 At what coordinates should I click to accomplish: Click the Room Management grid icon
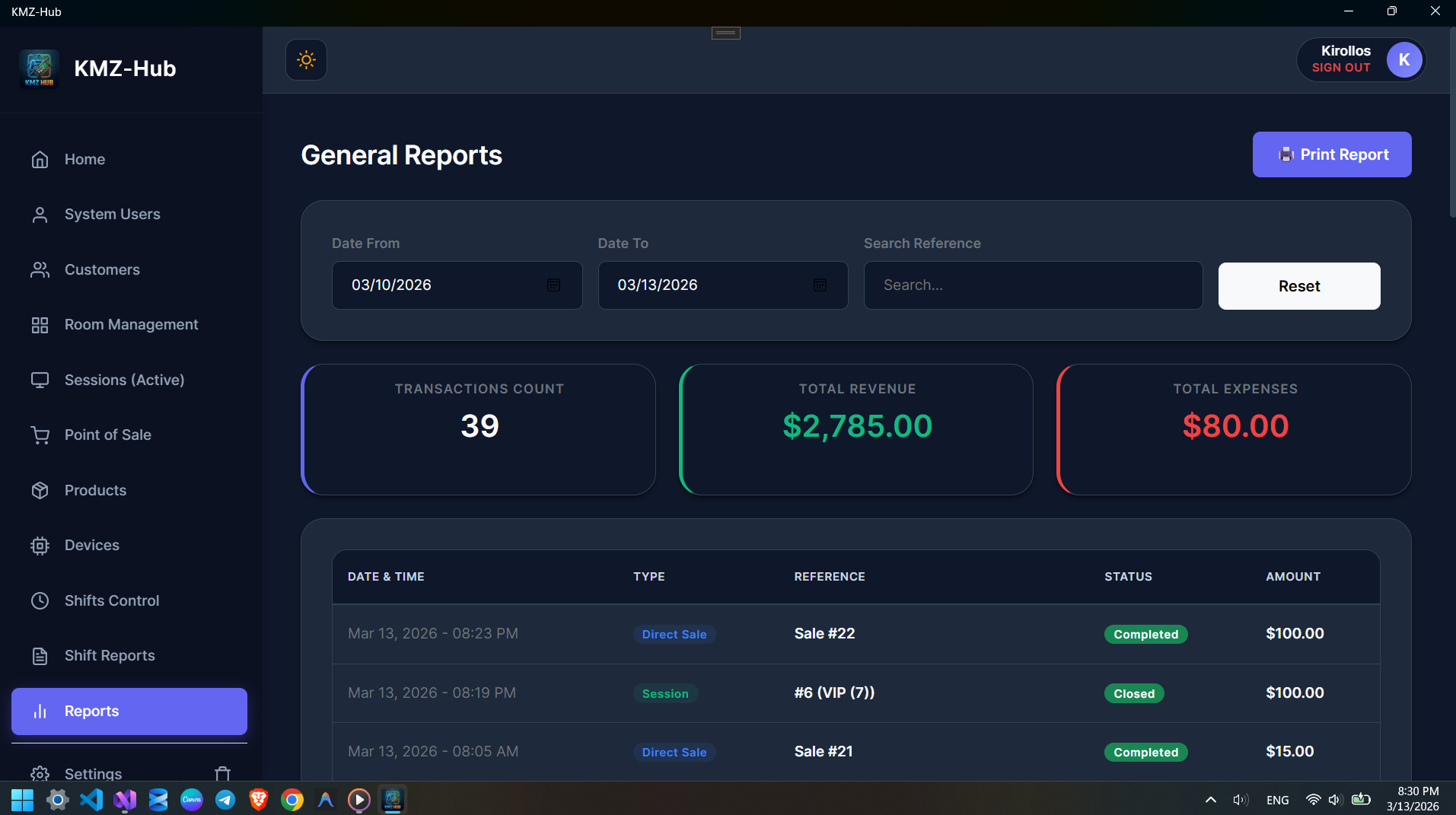coord(40,324)
